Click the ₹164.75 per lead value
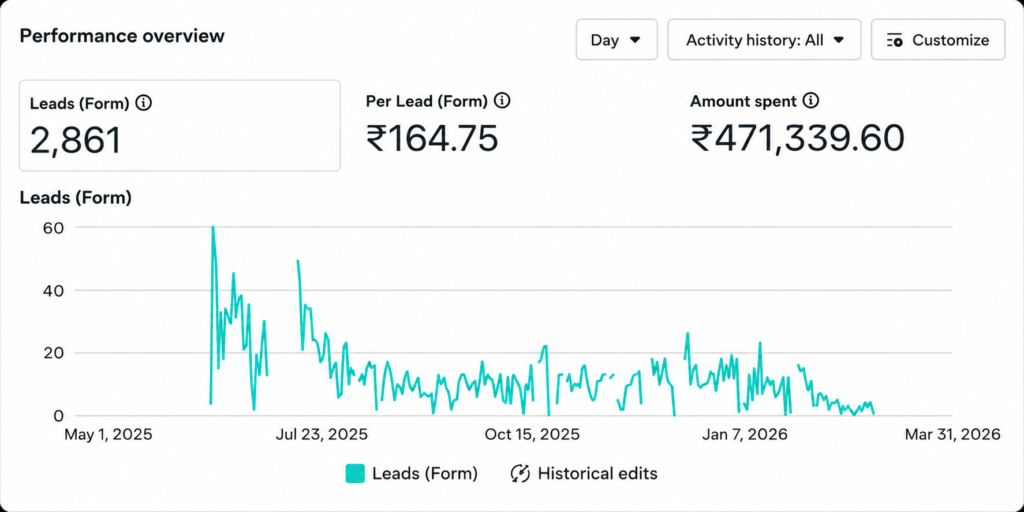This screenshot has height=512, width=1024. pyautogui.click(x=432, y=138)
